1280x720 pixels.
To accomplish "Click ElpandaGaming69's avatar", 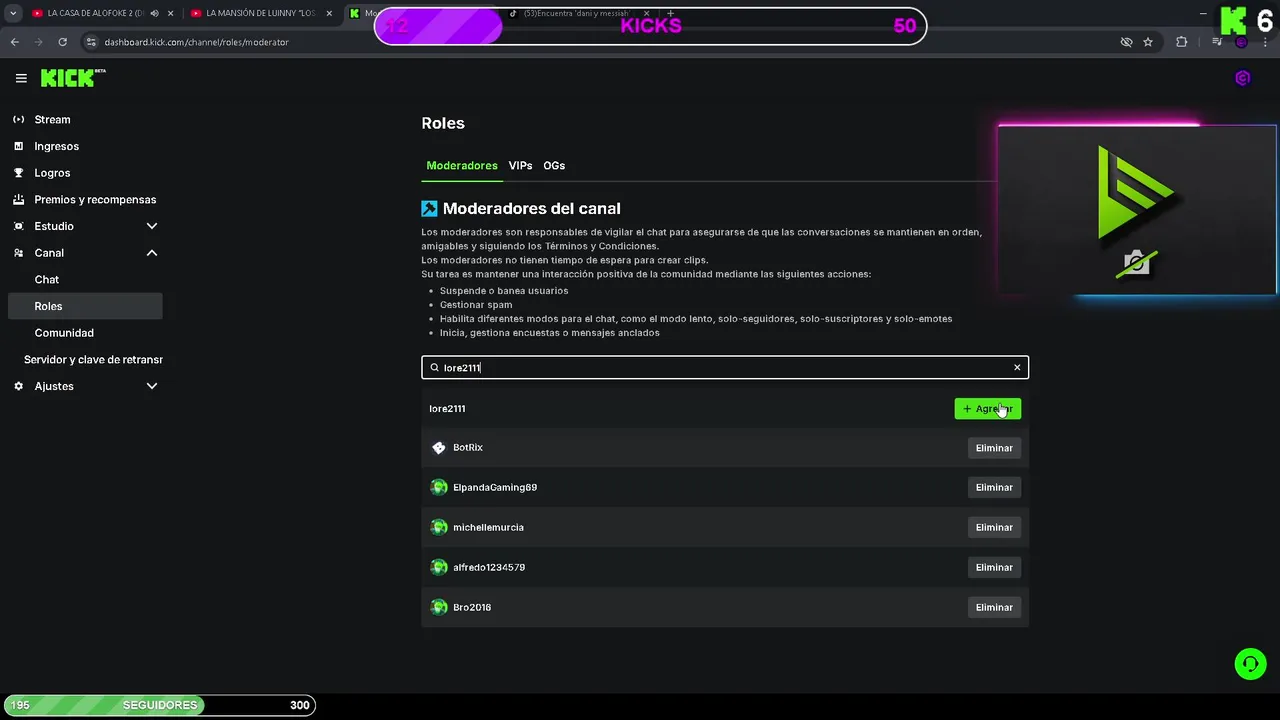I will (x=438, y=488).
